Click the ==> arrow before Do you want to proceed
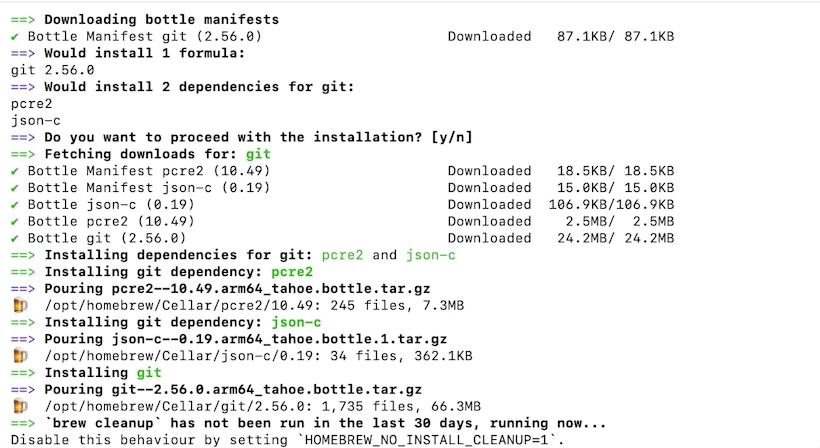The width and height of the screenshot is (820, 448). point(23,137)
